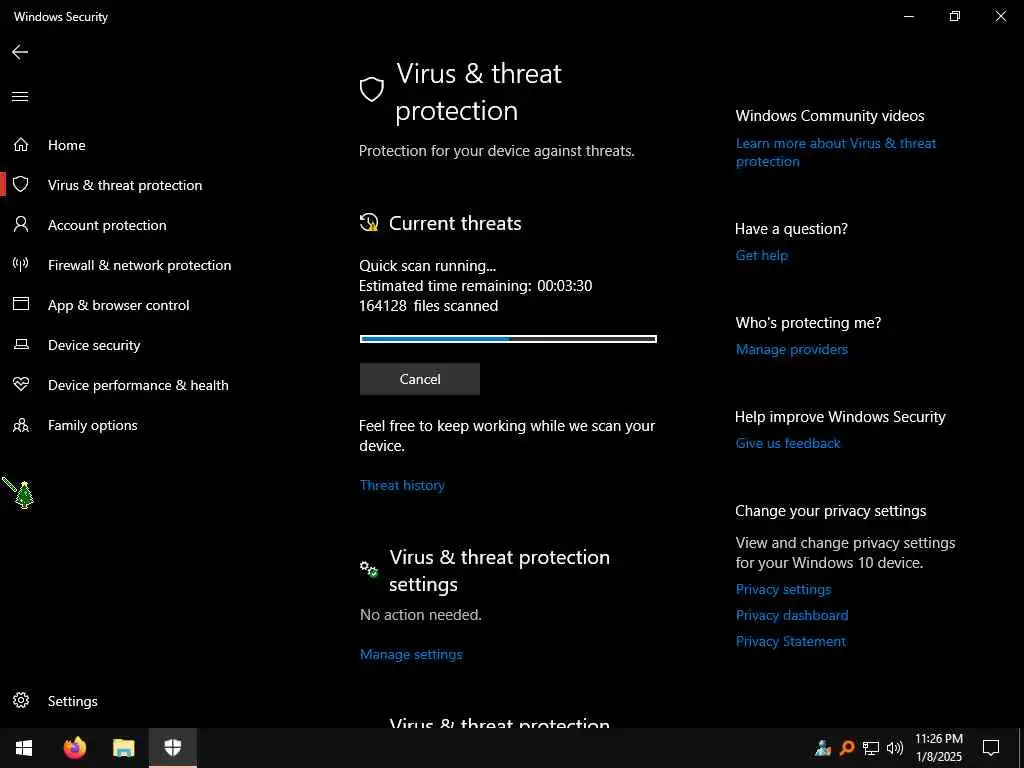Cancel the running quick scan
The width and height of the screenshot is (1024, 768).
click(420, 379)
